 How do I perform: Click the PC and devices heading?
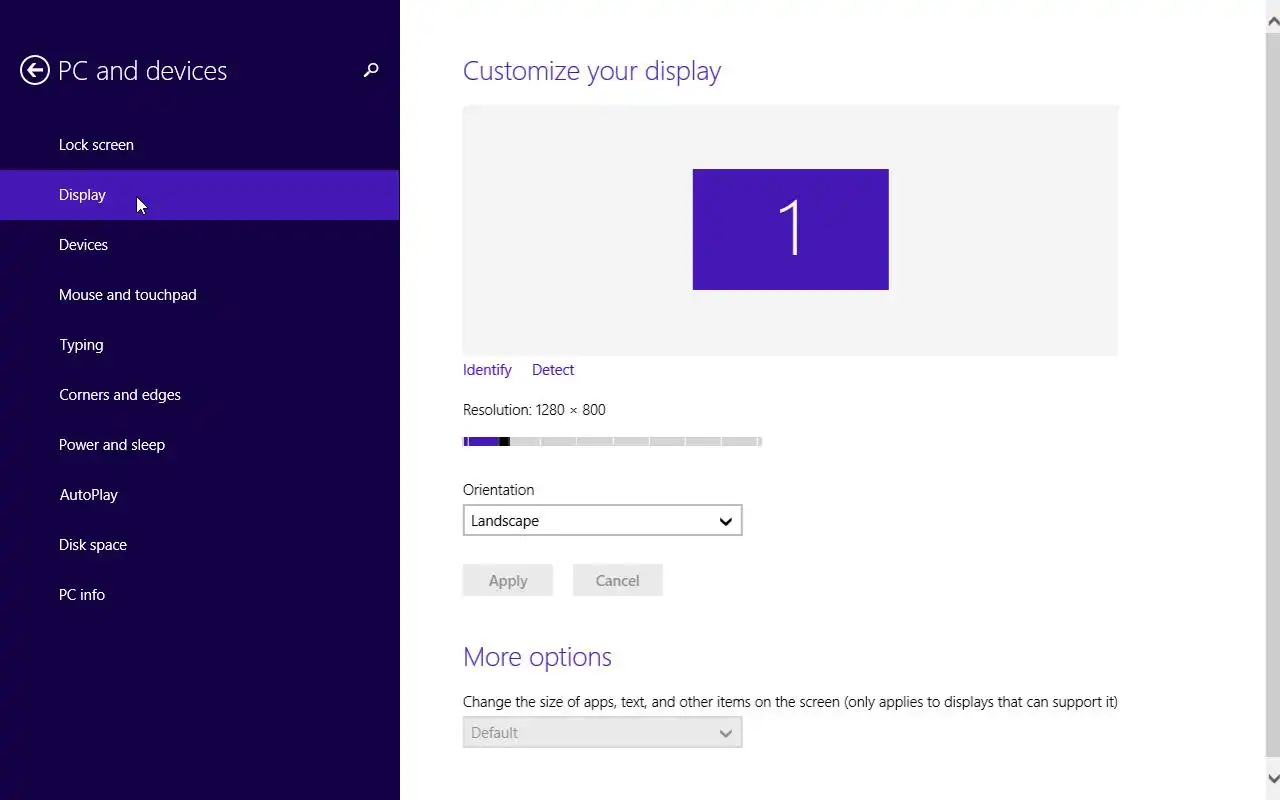143,70
